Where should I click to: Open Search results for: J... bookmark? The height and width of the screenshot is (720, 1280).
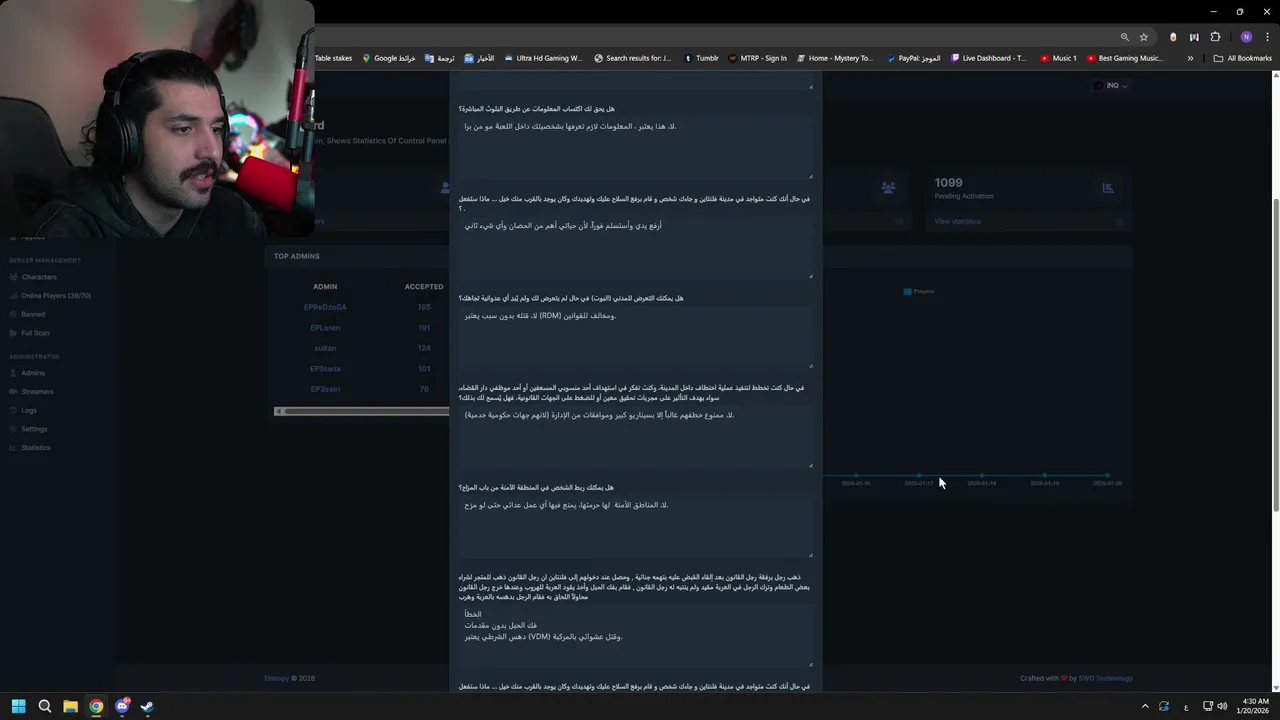633,58
